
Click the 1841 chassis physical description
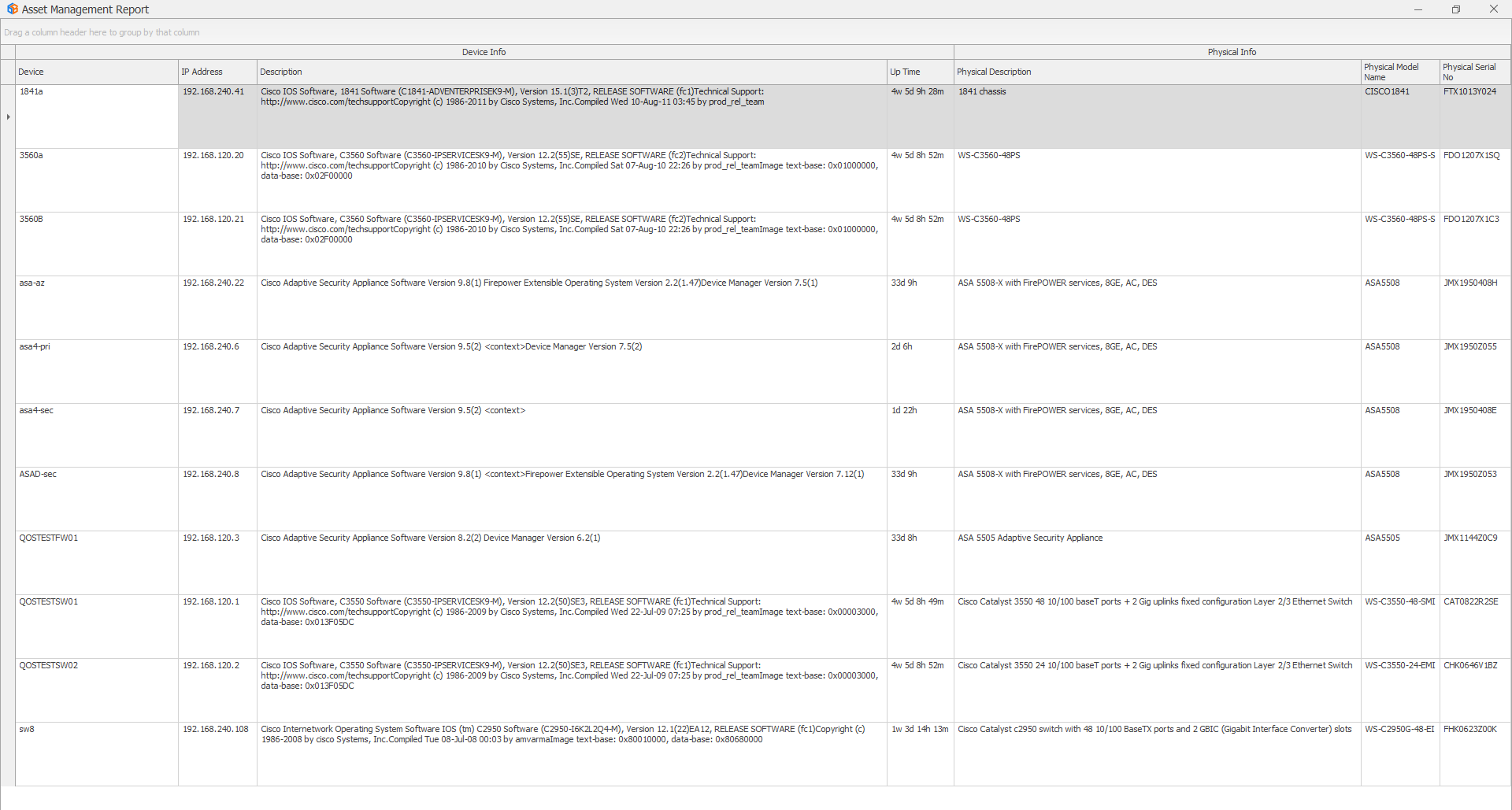coord(1158,117)
